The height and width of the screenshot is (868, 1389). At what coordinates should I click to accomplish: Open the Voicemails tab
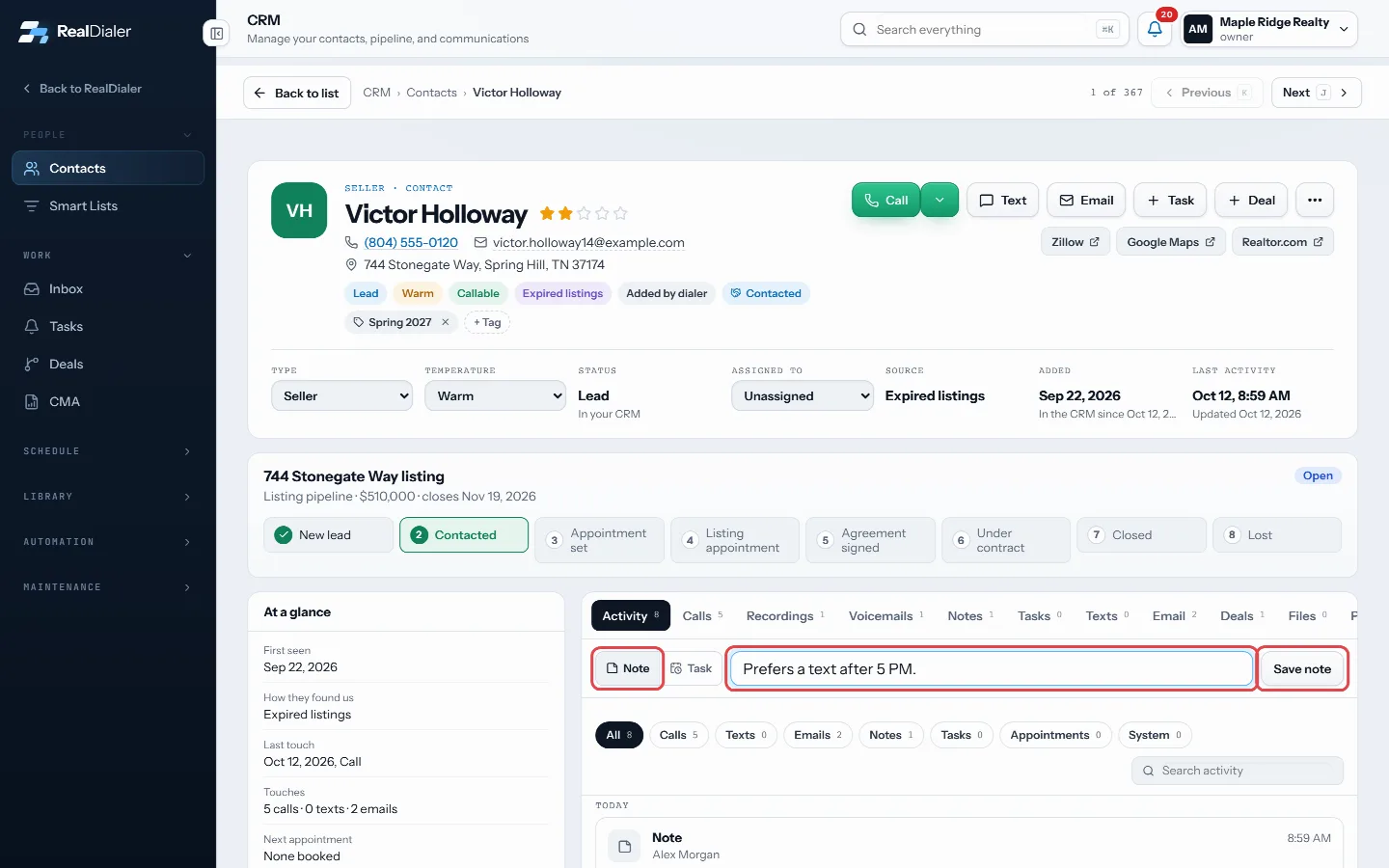[885, 616]
